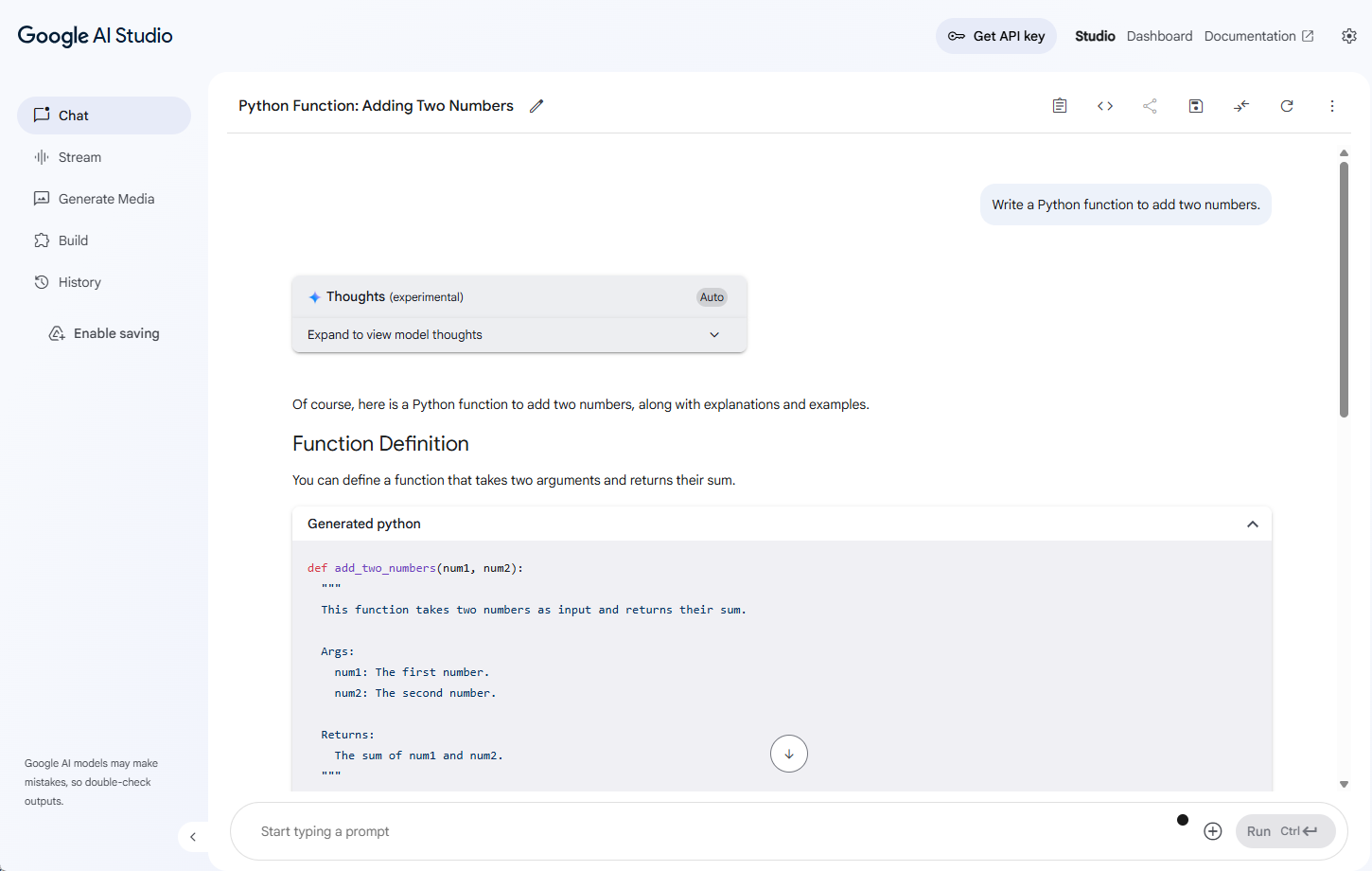1372x871 pixels.
Task: Click the Thoughts sparkle icon
Action: pyautogui.click(x=314, y=297)
